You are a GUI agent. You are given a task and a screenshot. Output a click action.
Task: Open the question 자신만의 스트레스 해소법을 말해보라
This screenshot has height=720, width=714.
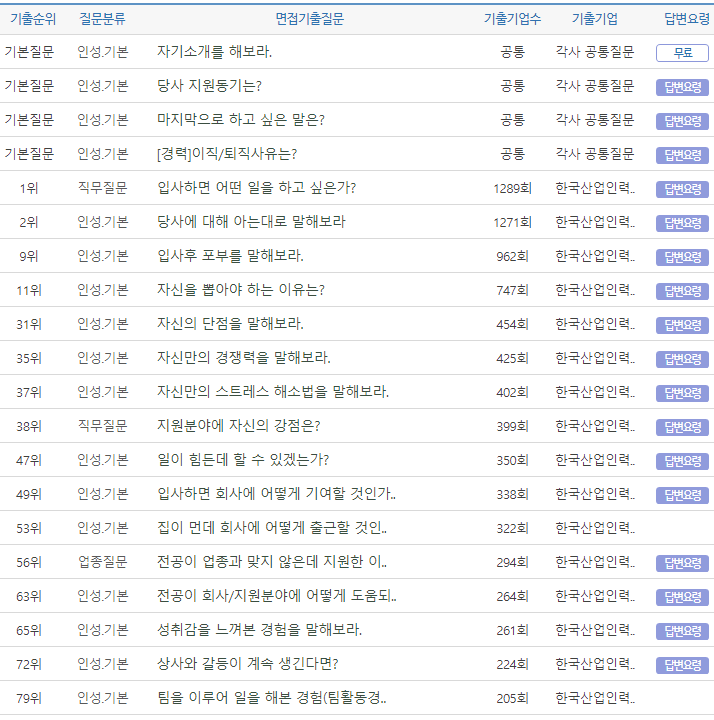point(273,392)
